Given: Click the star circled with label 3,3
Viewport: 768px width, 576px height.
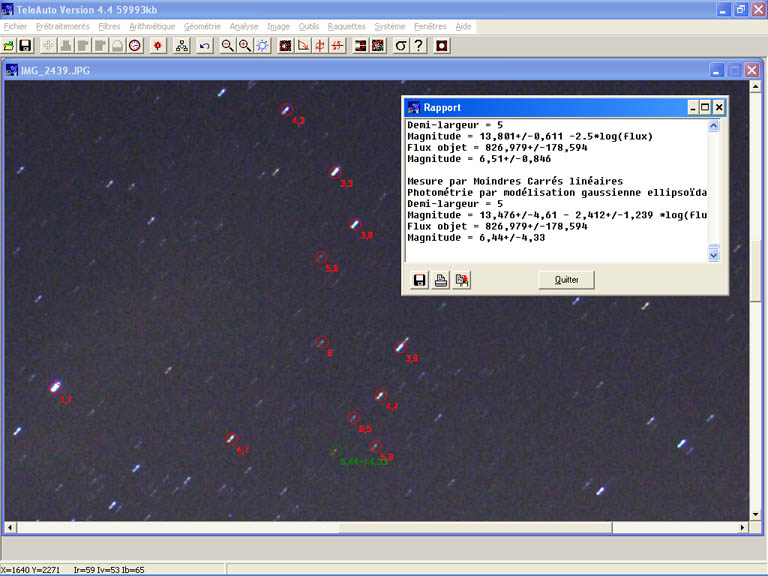Looking at the screenshot, I should [x=335, y=172].
